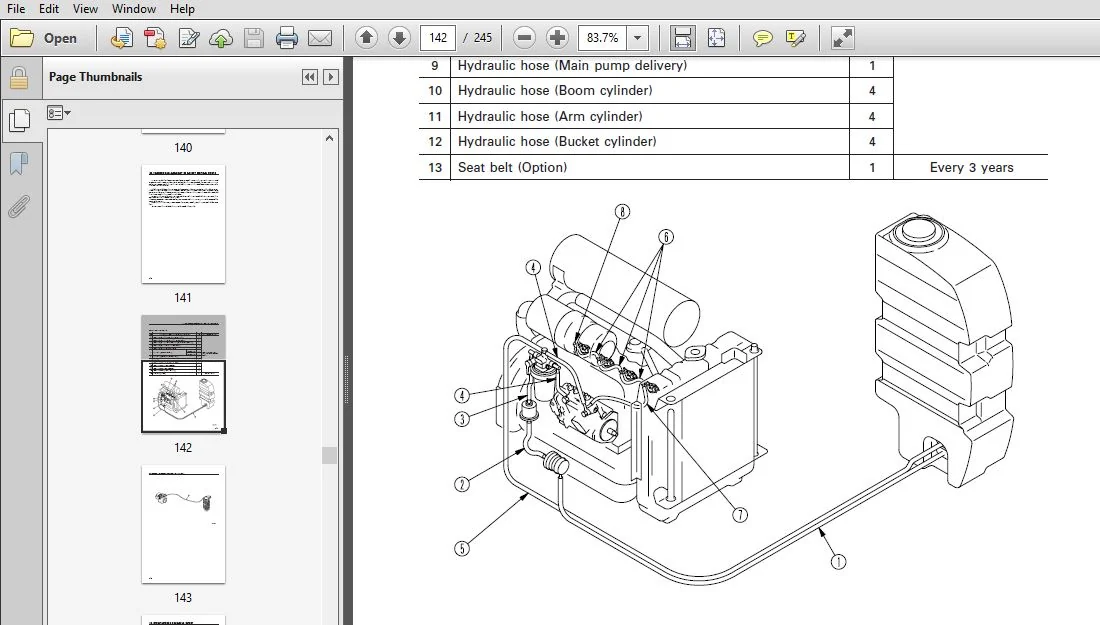This screenshot has width=1100, height=625.
Task: Click the create PDF icon
Action: tap(121, 38)
